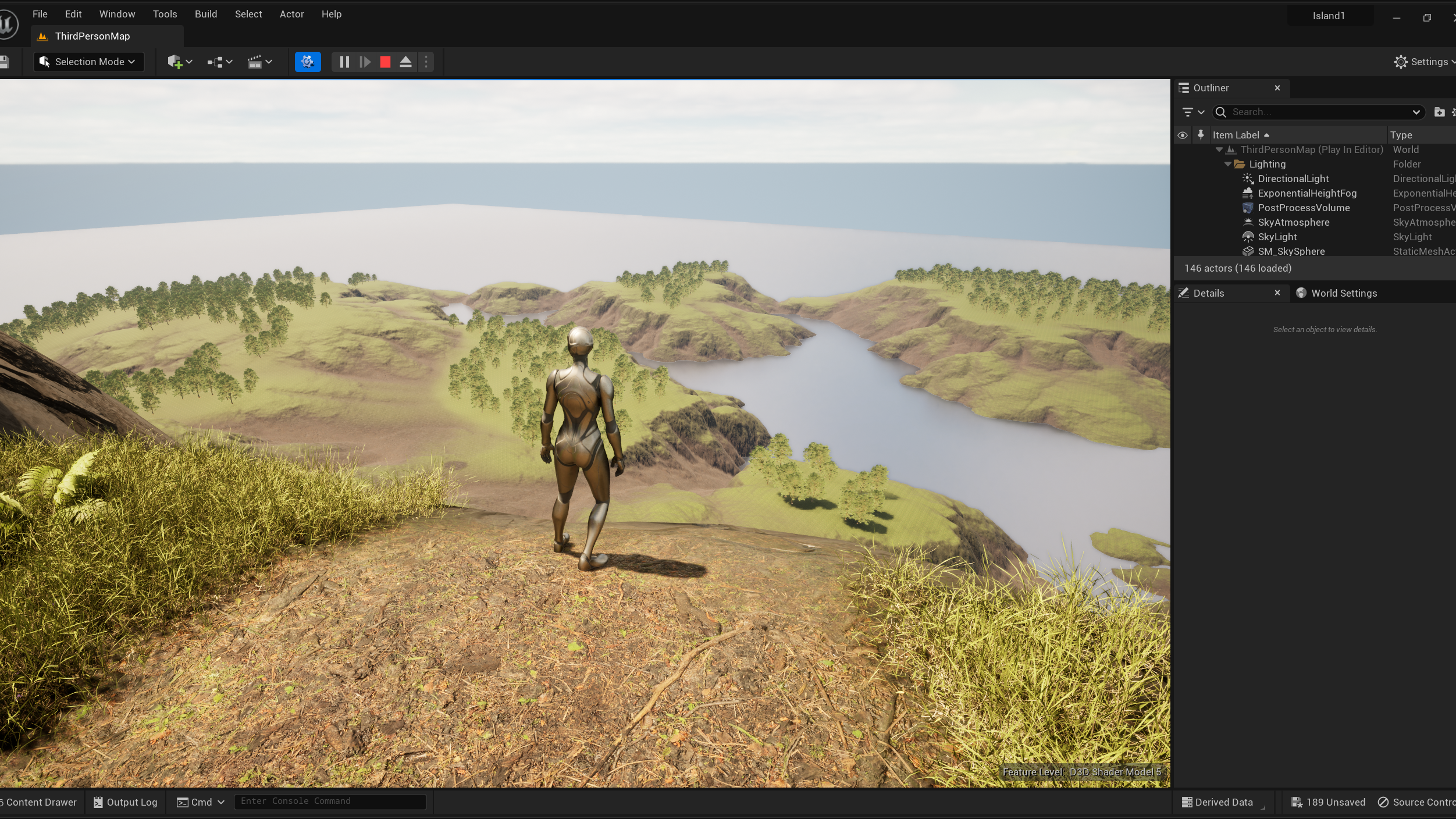
Task: Open the Help menu
Action: pyautogui.click(x=332, y=14)
